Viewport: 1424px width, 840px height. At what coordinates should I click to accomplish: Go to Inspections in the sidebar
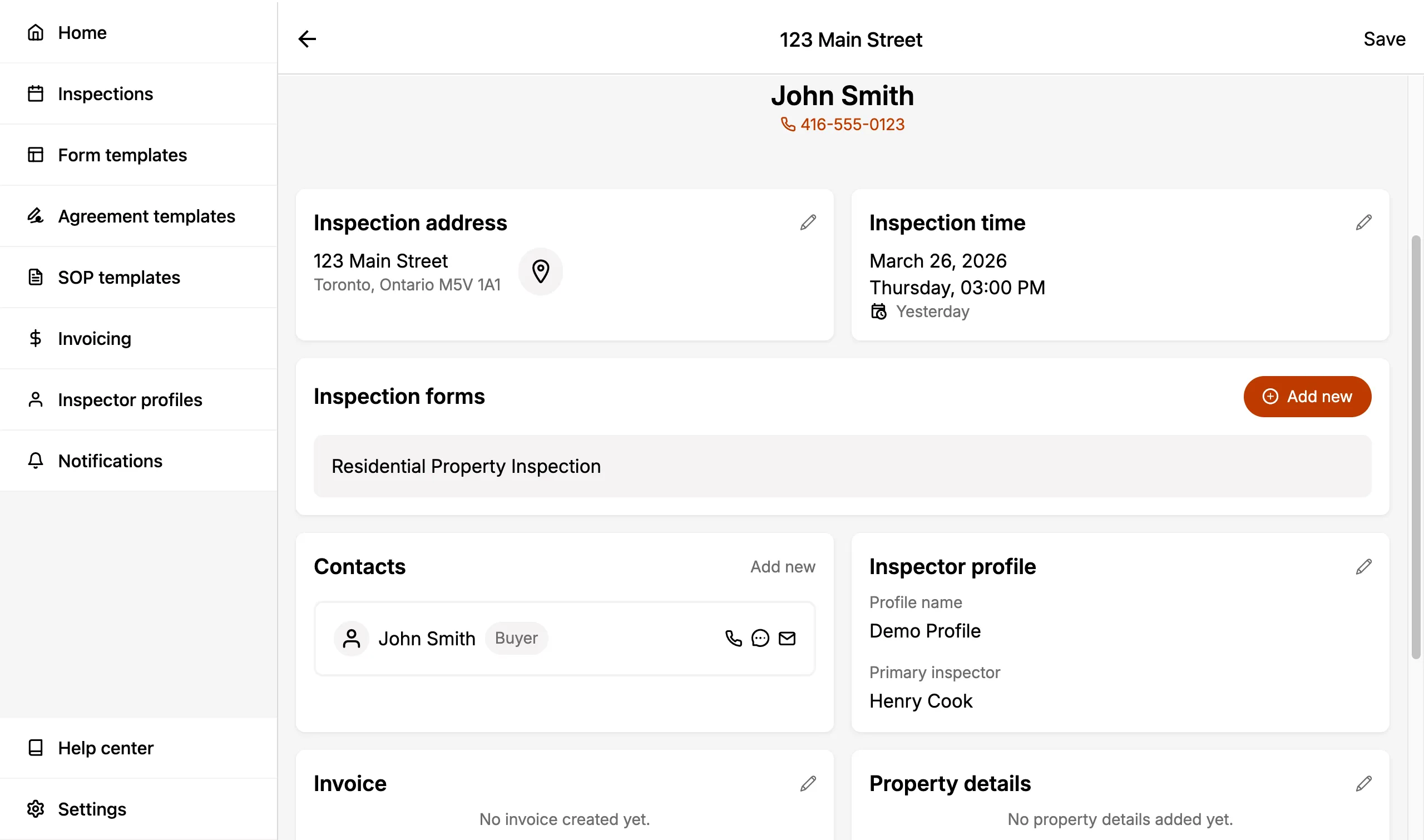point(139,93)
